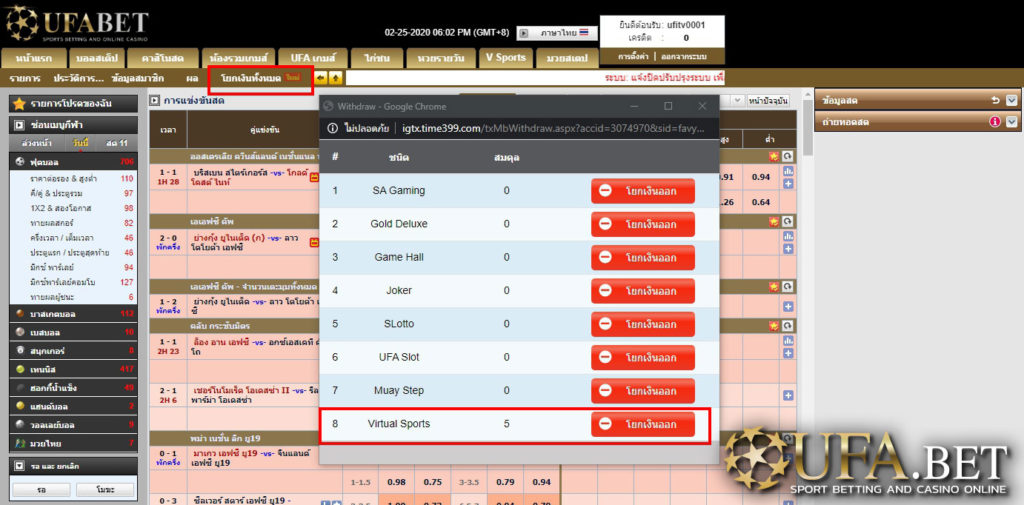Favorite the คลับ กระชับมิตร league star
Viewport: 1024px width, 505px height.
click(775, 325)
